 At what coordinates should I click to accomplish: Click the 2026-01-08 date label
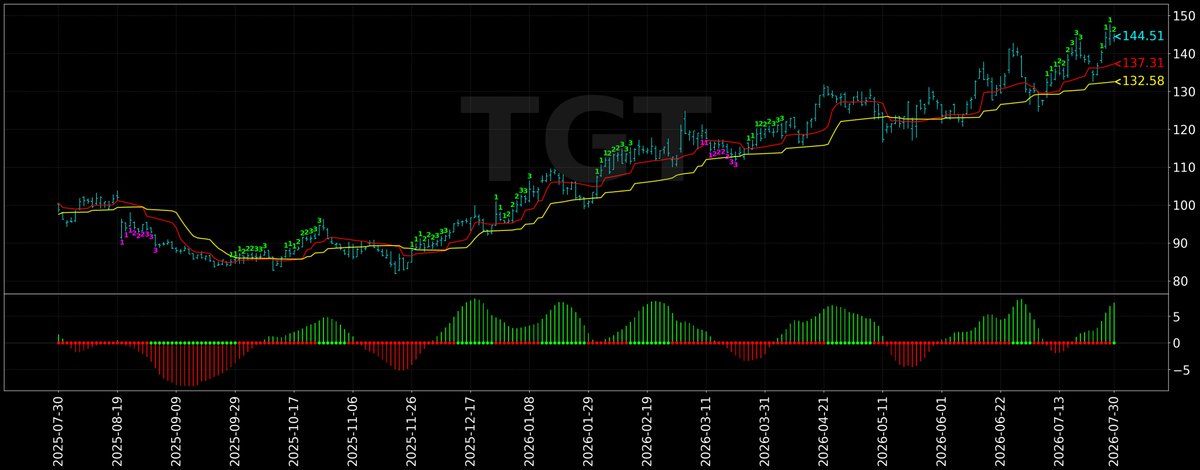point(529,429)
